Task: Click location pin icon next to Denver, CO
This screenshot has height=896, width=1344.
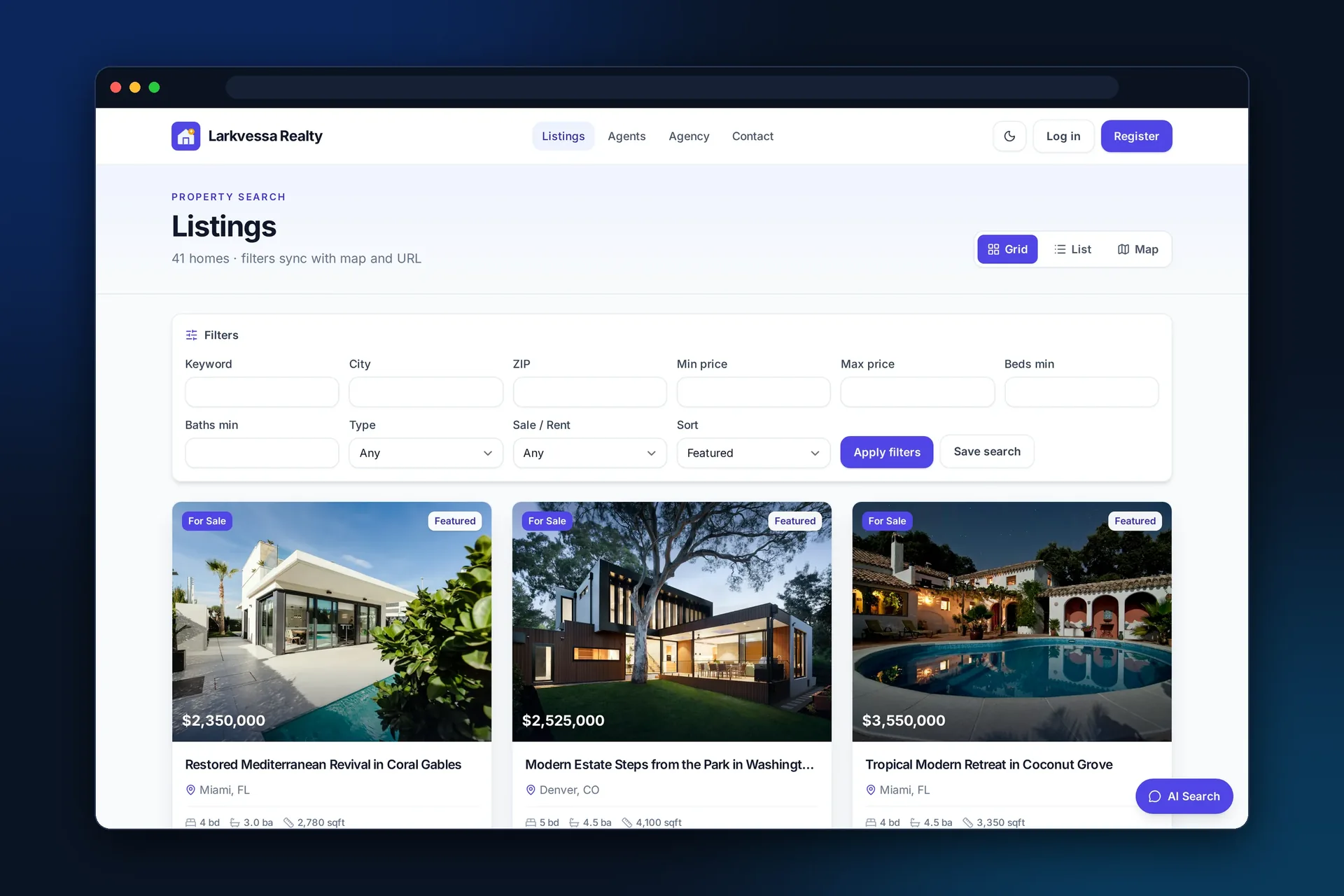Action: 531,790
